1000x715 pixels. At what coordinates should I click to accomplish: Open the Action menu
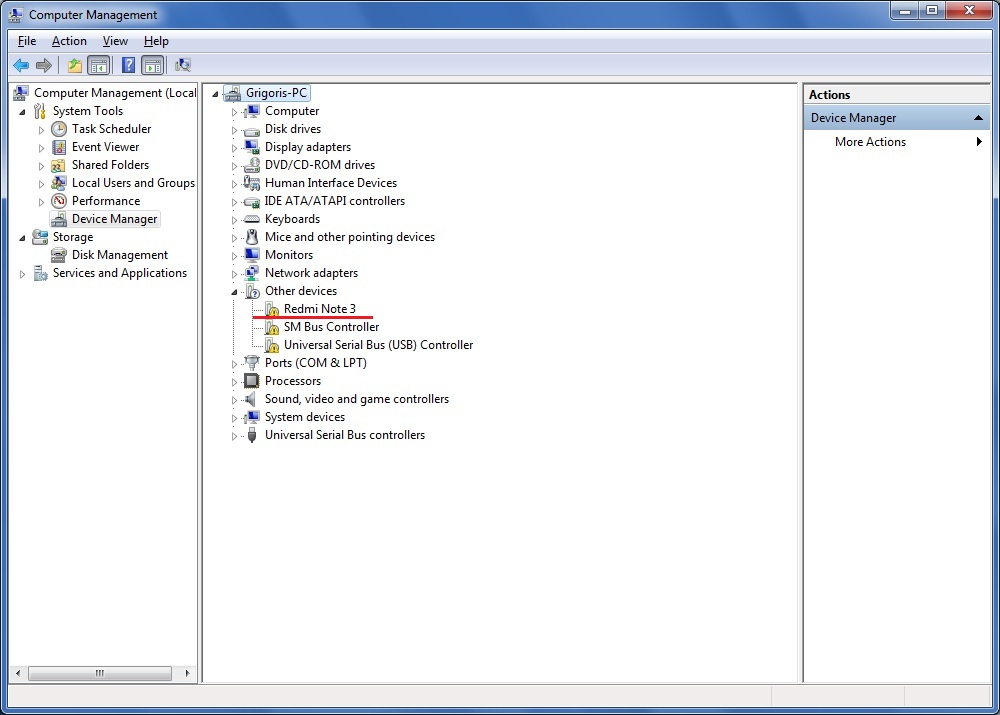(x=69, y=41)
